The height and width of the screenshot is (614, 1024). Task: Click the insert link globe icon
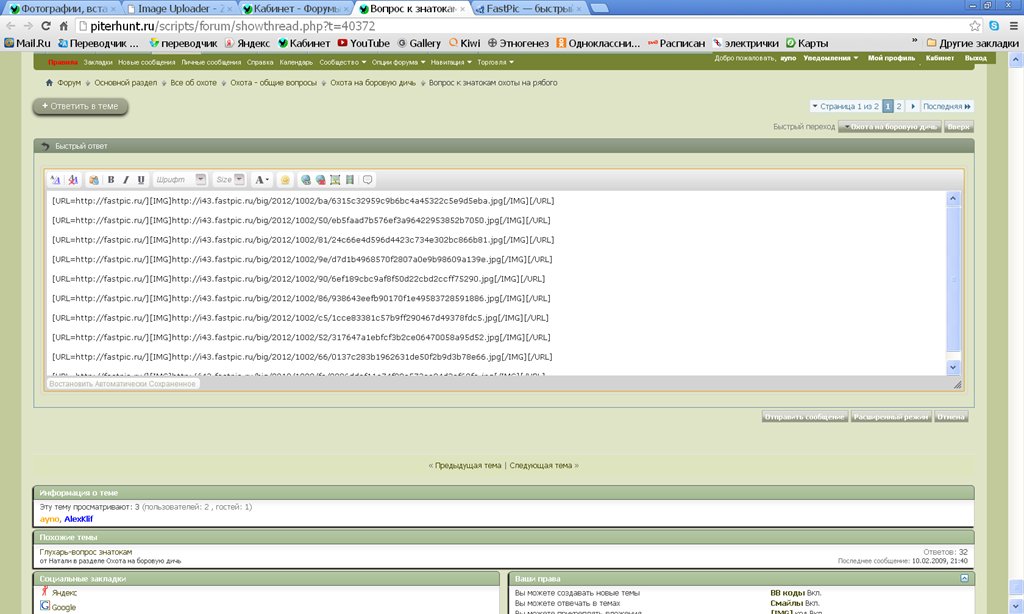306,180
